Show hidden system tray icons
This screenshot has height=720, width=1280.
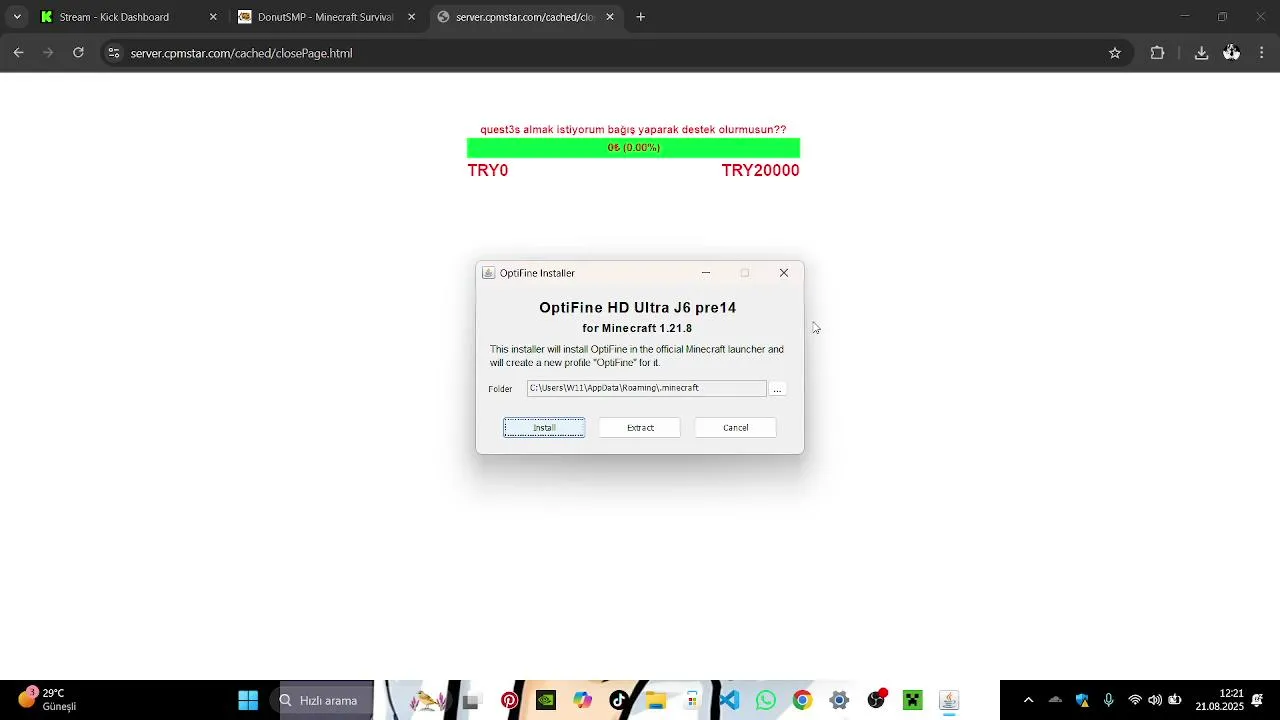(1028, 700)
